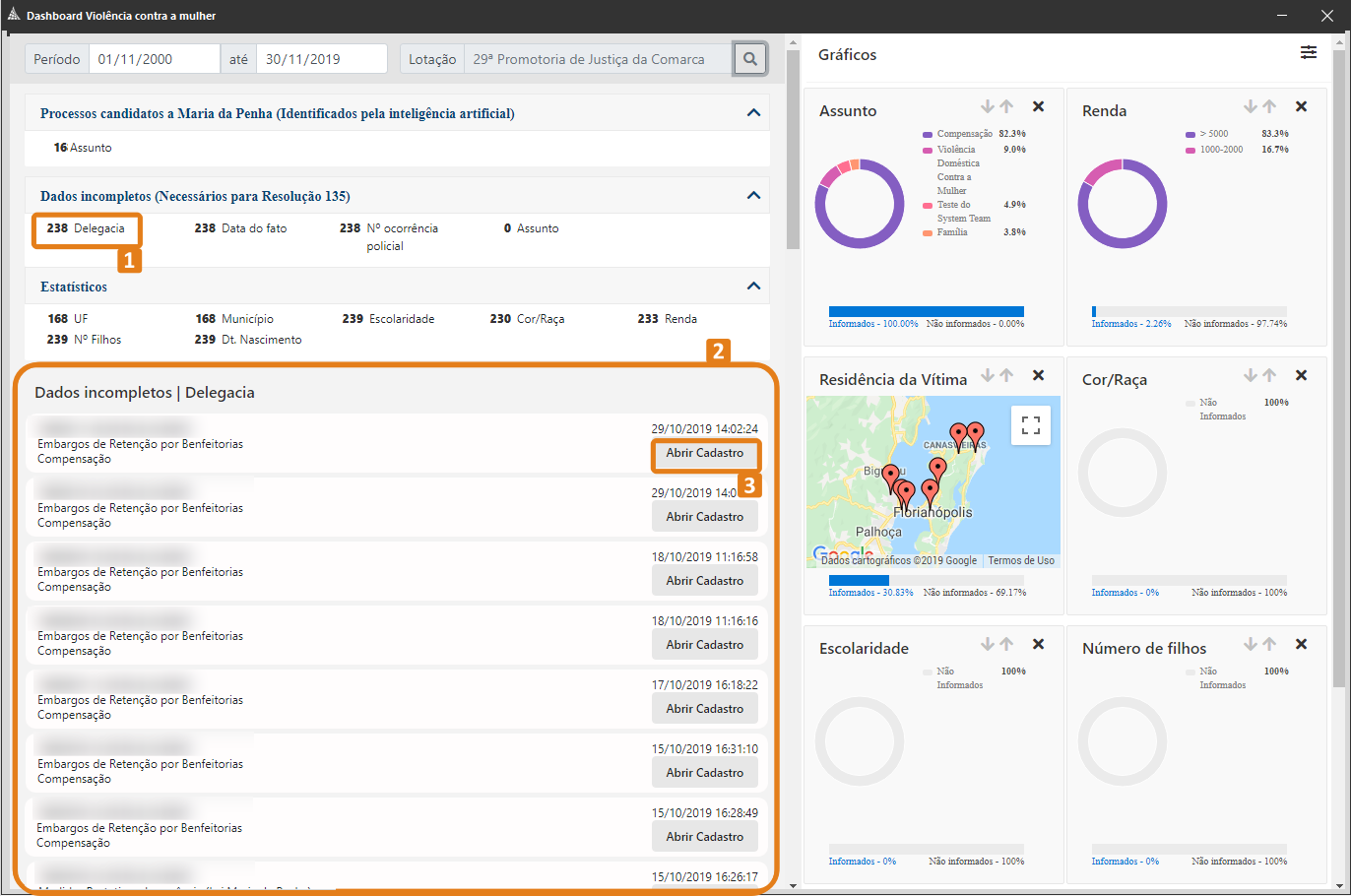Click the start date field 01/11/2000
1351x896 pixels.
click(155, 59)
